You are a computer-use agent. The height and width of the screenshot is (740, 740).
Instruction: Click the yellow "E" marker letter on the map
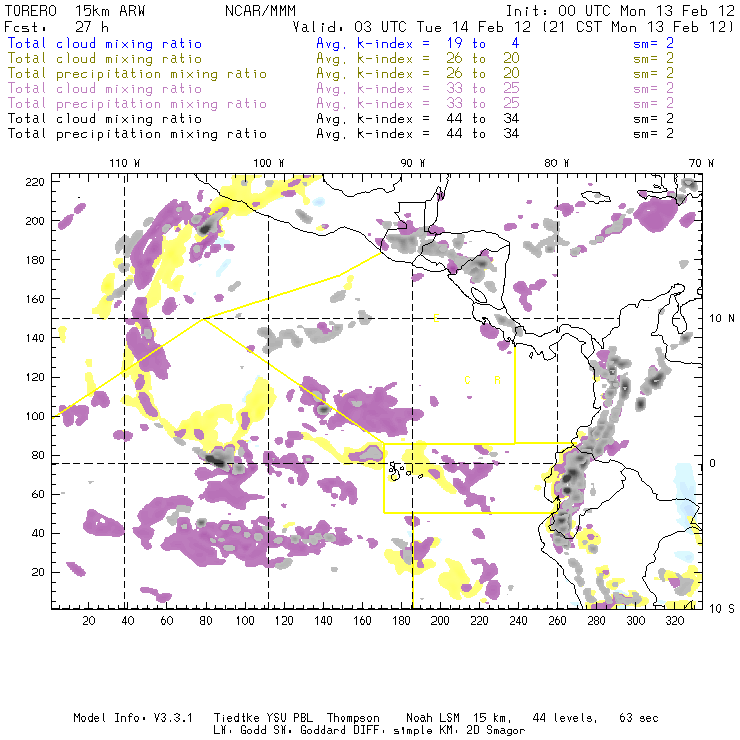(437, 318)
